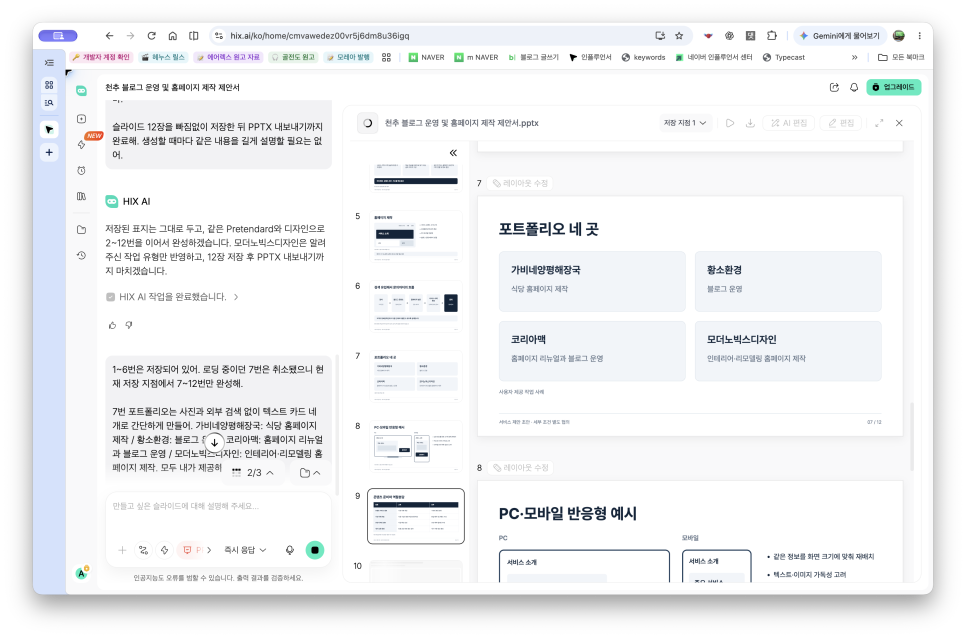
Task: Select the 모더노빅스디자인 portfolio card
Action: (x=788, y=350)
